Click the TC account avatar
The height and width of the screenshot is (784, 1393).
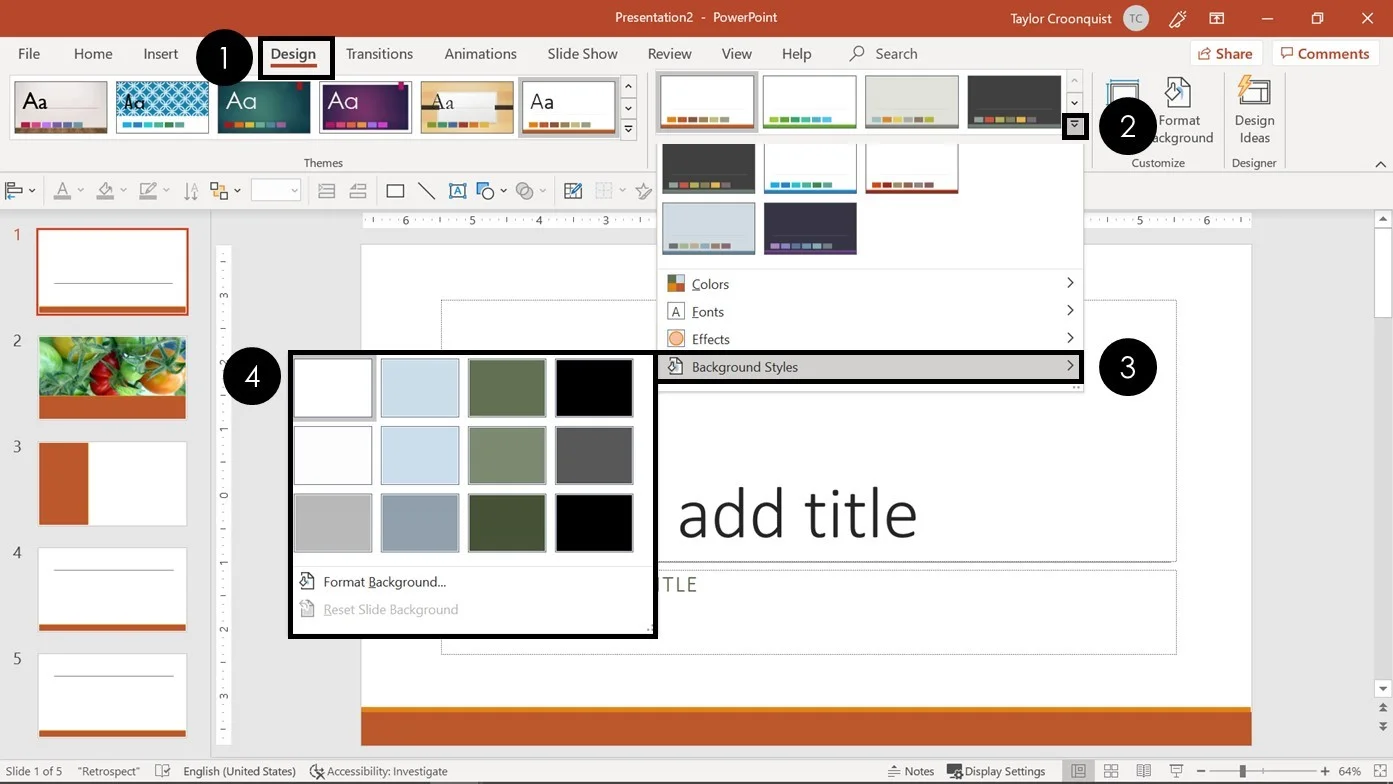tap(1135, 18)
